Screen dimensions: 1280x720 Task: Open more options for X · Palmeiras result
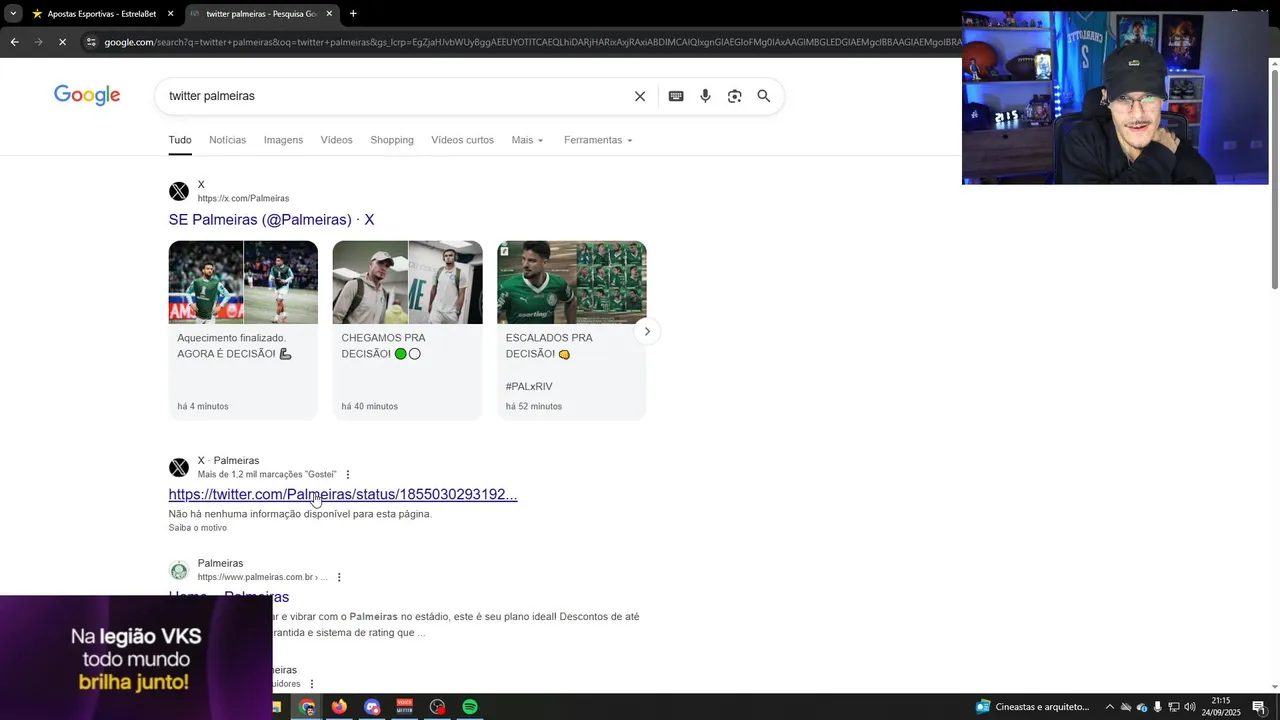point(348,474)
